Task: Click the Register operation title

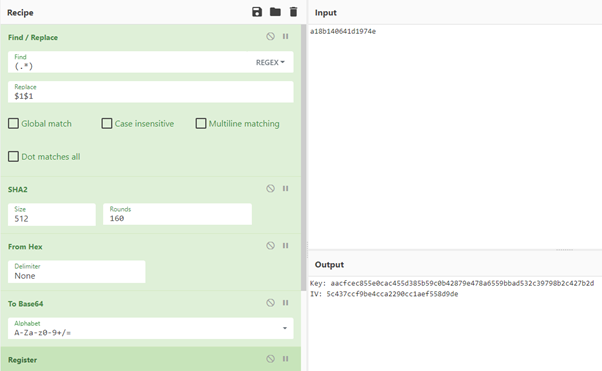Action: click(x=23, y=360)
